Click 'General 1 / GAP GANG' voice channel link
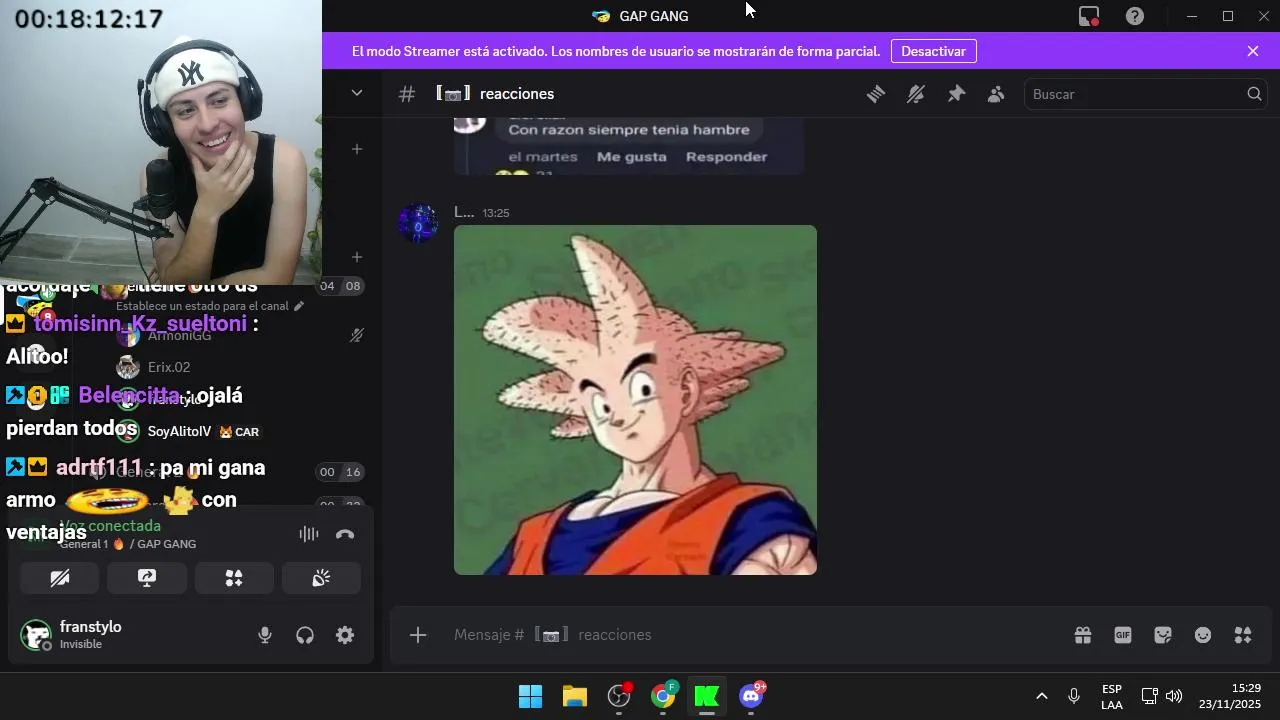Screen dimensions: 1280x720 coord(128,544)
